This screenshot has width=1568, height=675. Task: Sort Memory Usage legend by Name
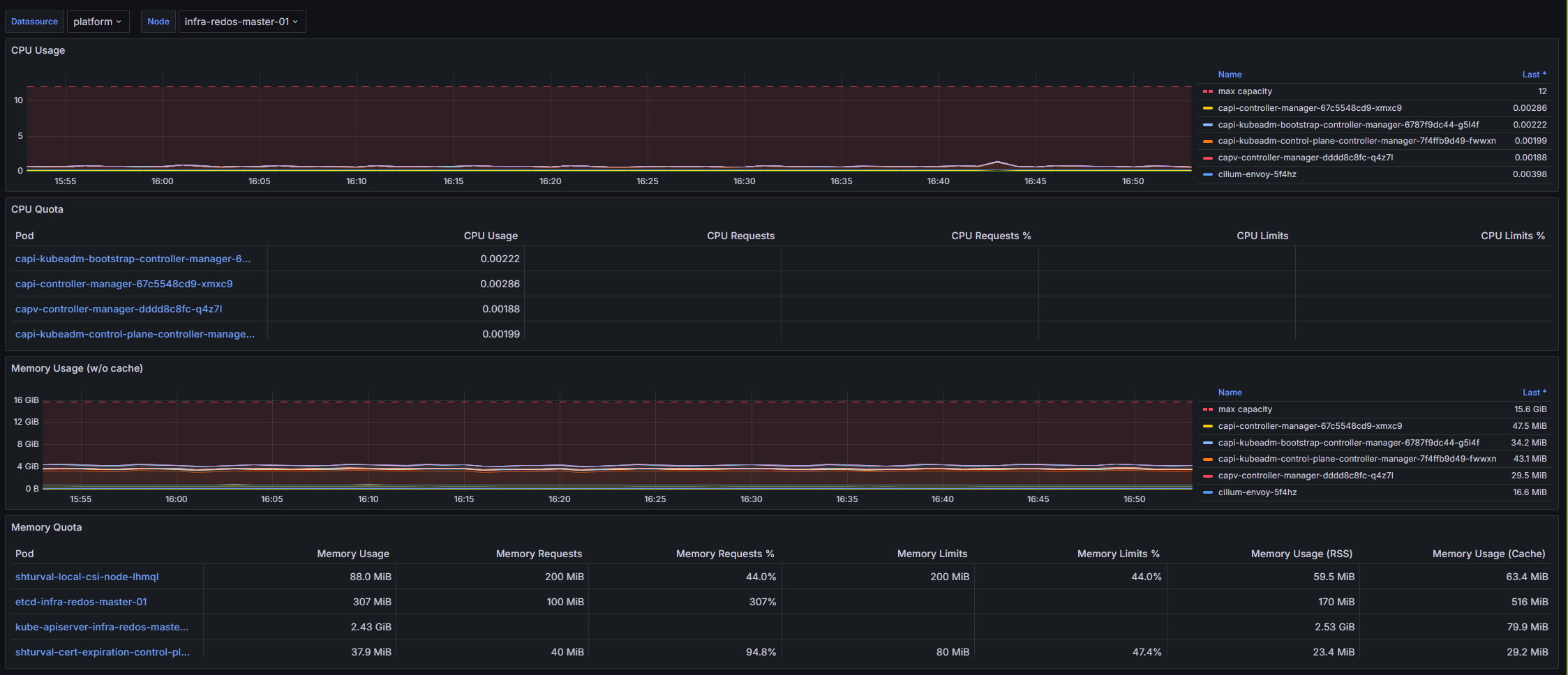coord(1230,393)
